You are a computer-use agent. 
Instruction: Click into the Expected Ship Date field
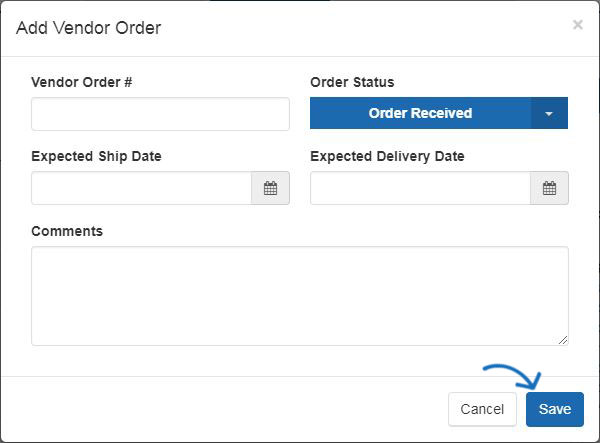(141, 188)
